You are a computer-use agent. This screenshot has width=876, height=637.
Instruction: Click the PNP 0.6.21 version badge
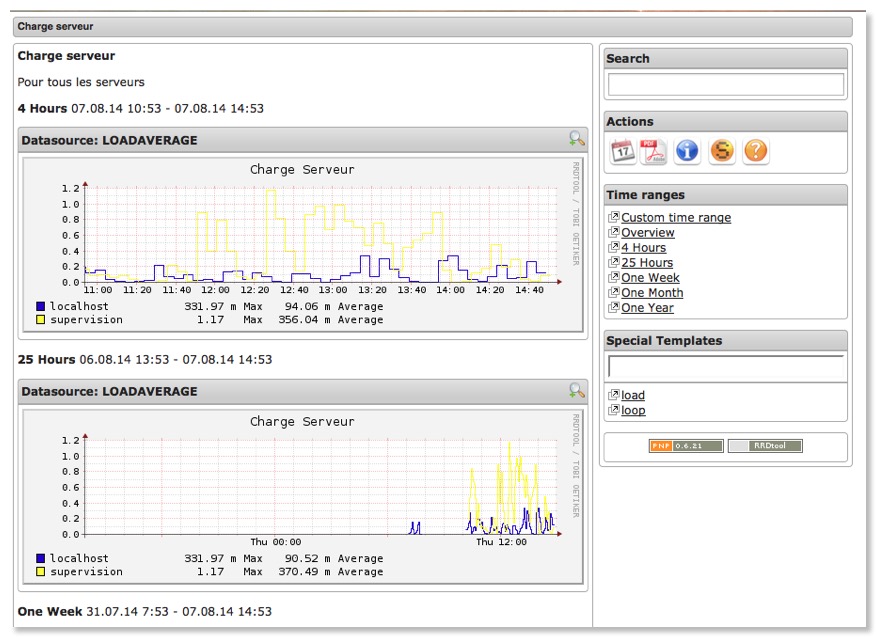686,446
